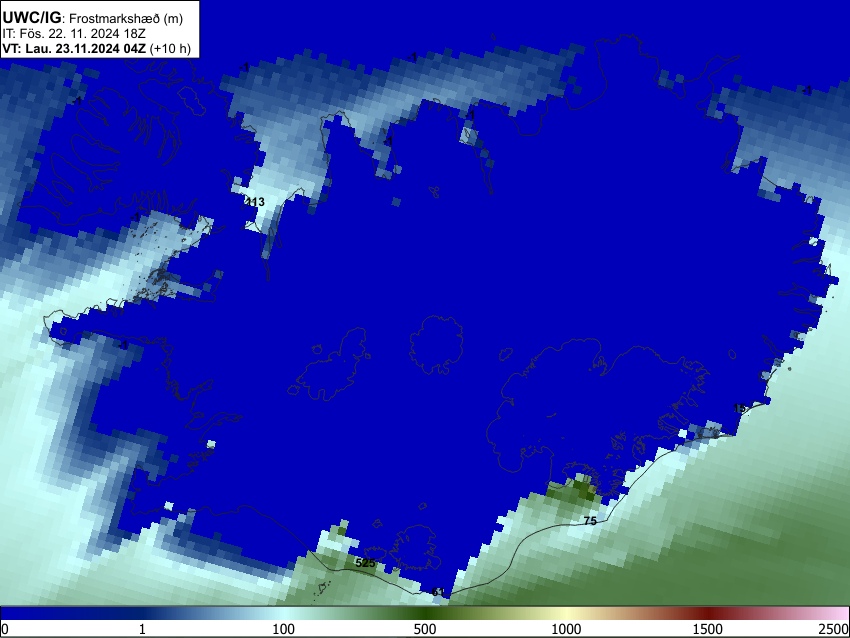Click the "2500" tick on the color scale
Image resolution: width=850 pixels, height=638 pixels.
[x=834, y=629]
